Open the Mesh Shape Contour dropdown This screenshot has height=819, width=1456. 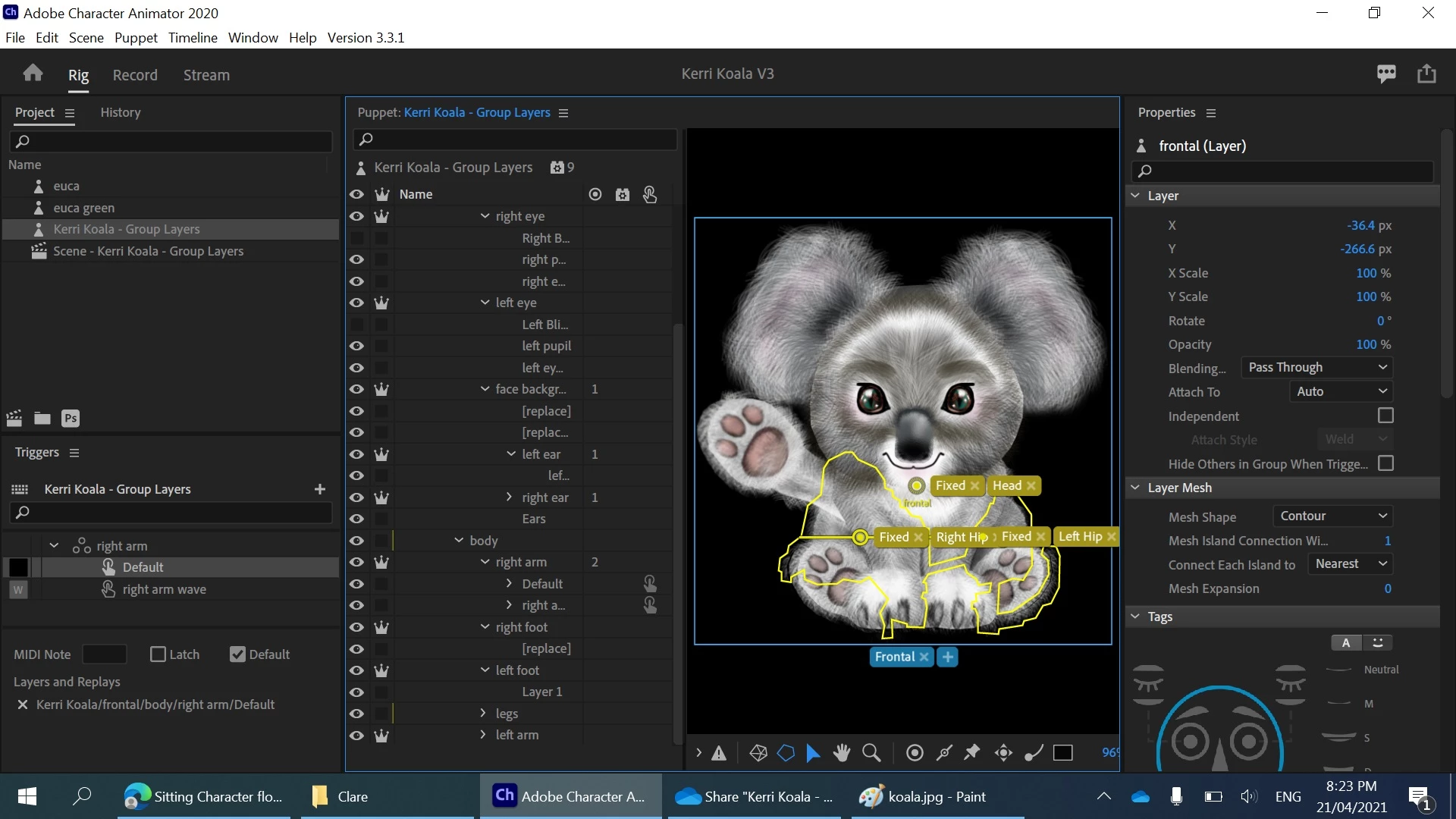1332,516
